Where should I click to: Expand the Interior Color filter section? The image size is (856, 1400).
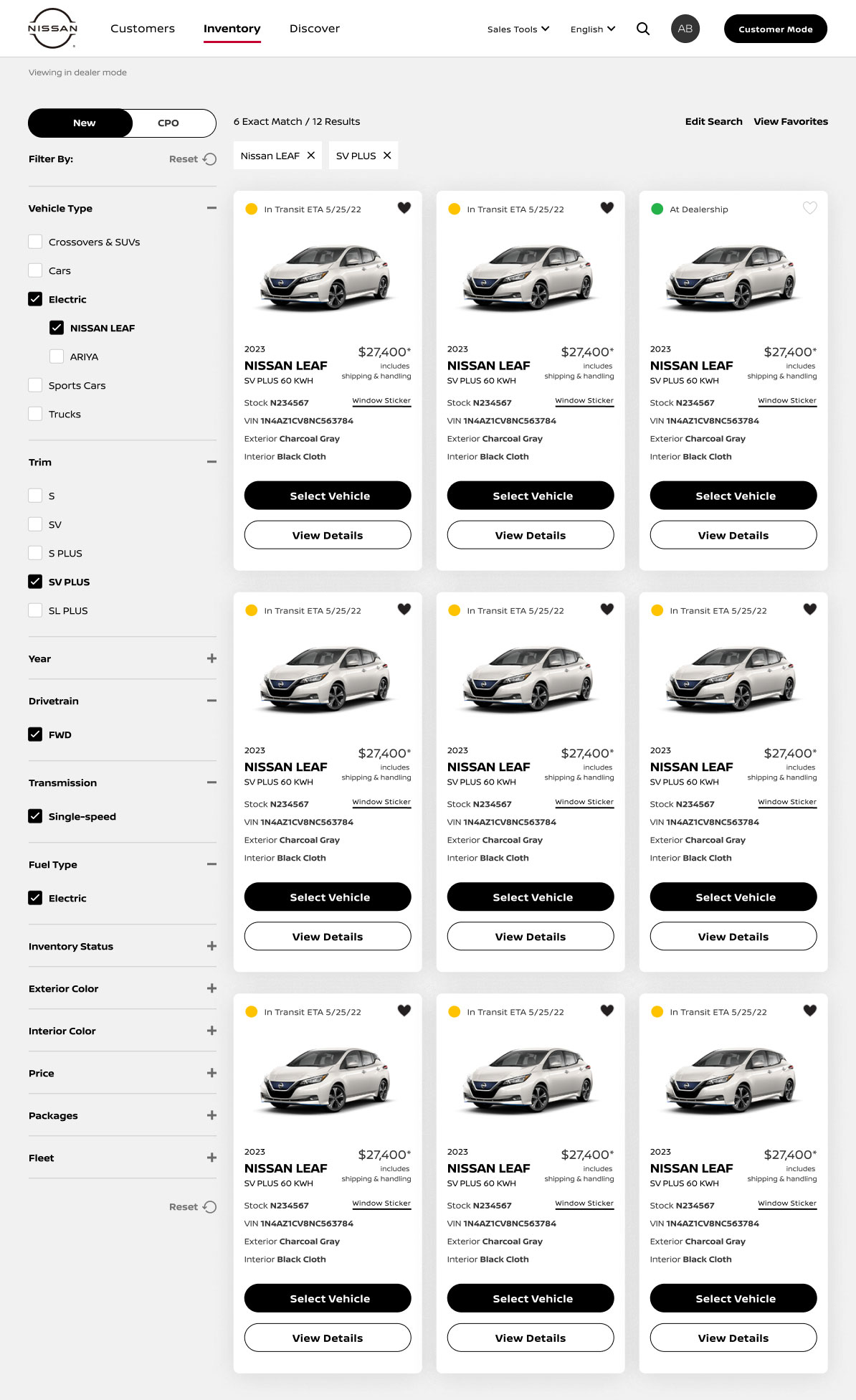tap(211, 1031)
